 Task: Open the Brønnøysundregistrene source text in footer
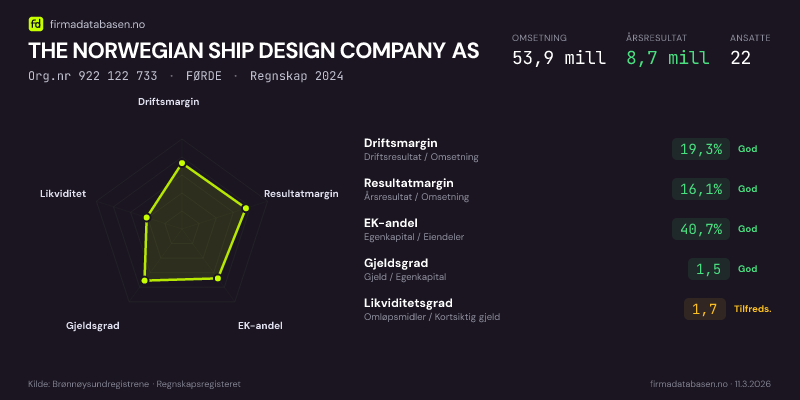pyautogui.click(x=100, y=384)
